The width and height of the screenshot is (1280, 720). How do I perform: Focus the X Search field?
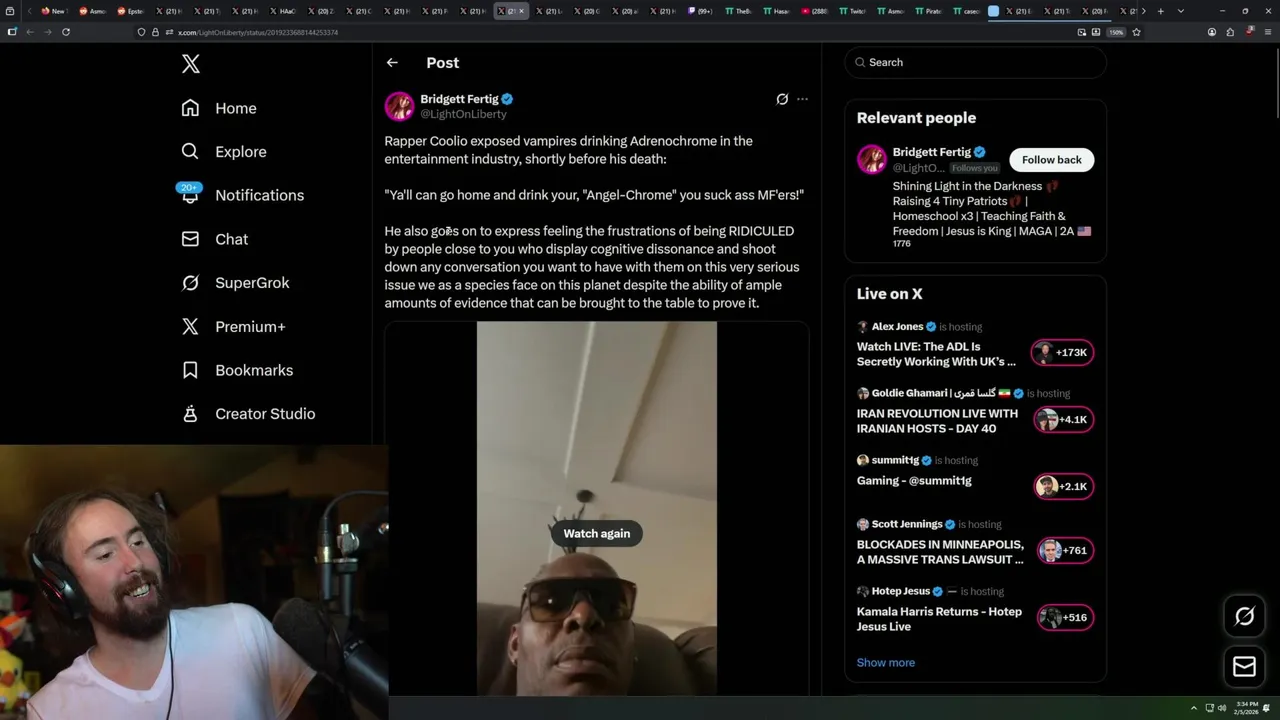[x=975, y=62]
